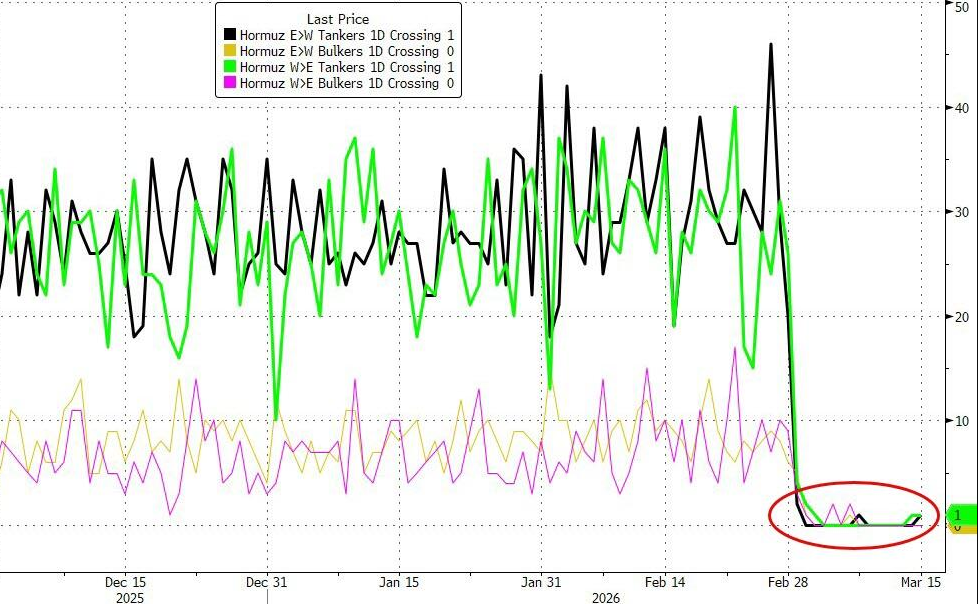
Task: Click the black line's highest peak near Feb 28
Action: pyautogui.click(x=771, y=44)
